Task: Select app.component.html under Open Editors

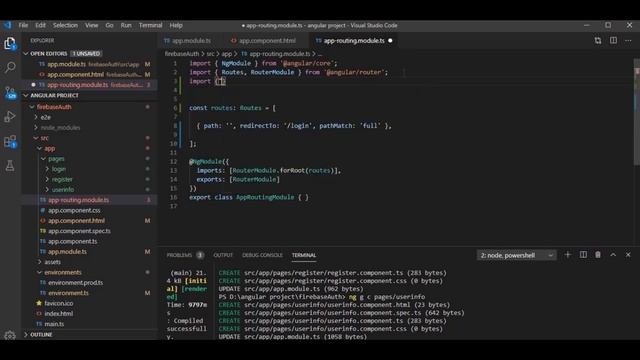Action: pyautogui.click(x=89, y=75)
